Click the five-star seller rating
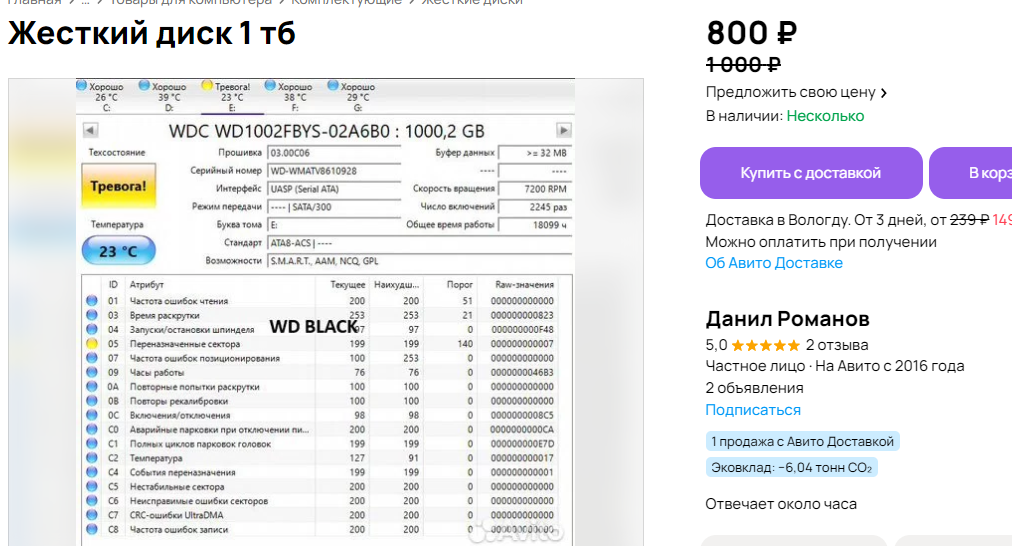The width and height of the screenshot is (1012, 546). pos(765,345)
